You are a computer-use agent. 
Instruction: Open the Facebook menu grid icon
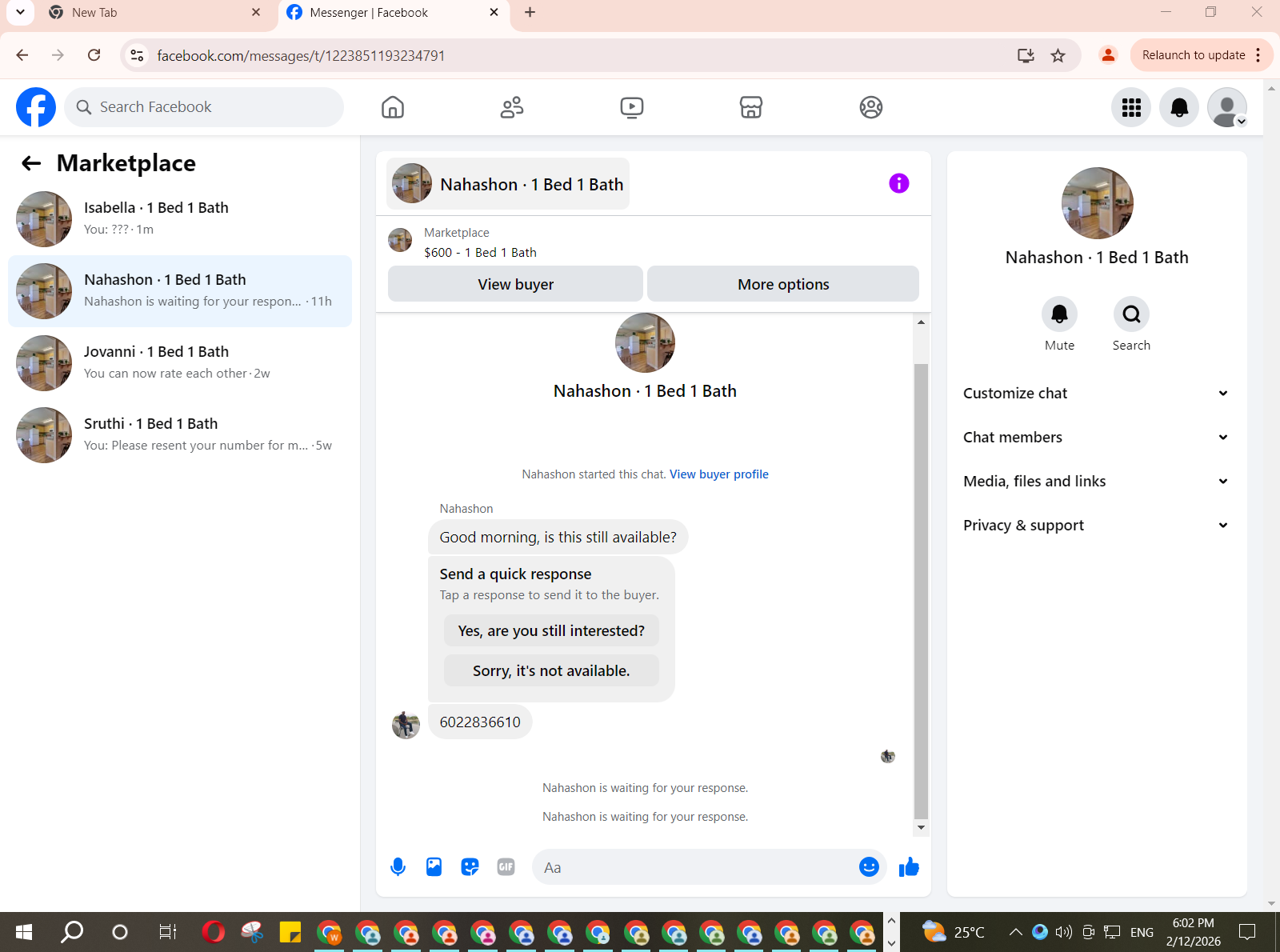point(1131,107)
